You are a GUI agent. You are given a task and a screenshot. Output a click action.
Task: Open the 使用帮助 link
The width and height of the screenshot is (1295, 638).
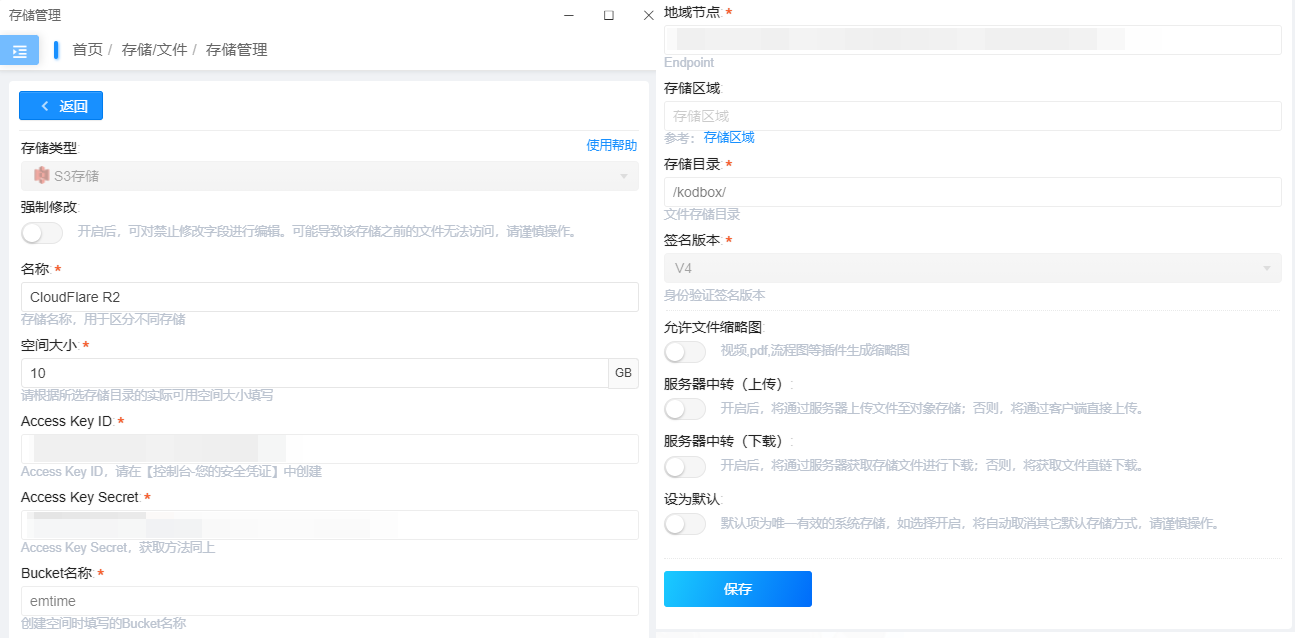click(611, 145)
